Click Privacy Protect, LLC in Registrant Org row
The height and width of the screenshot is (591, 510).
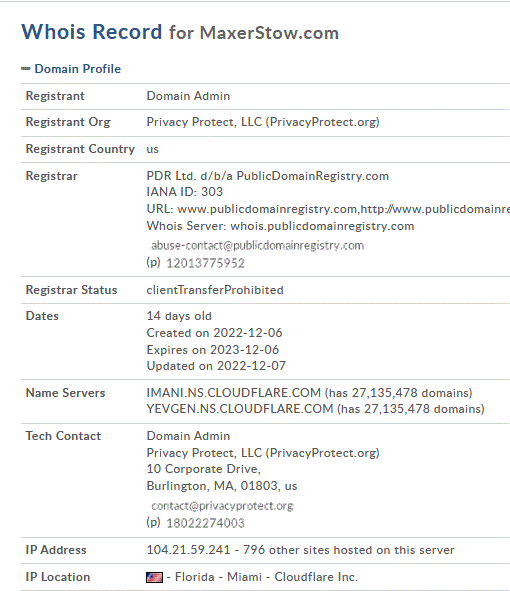263,122
